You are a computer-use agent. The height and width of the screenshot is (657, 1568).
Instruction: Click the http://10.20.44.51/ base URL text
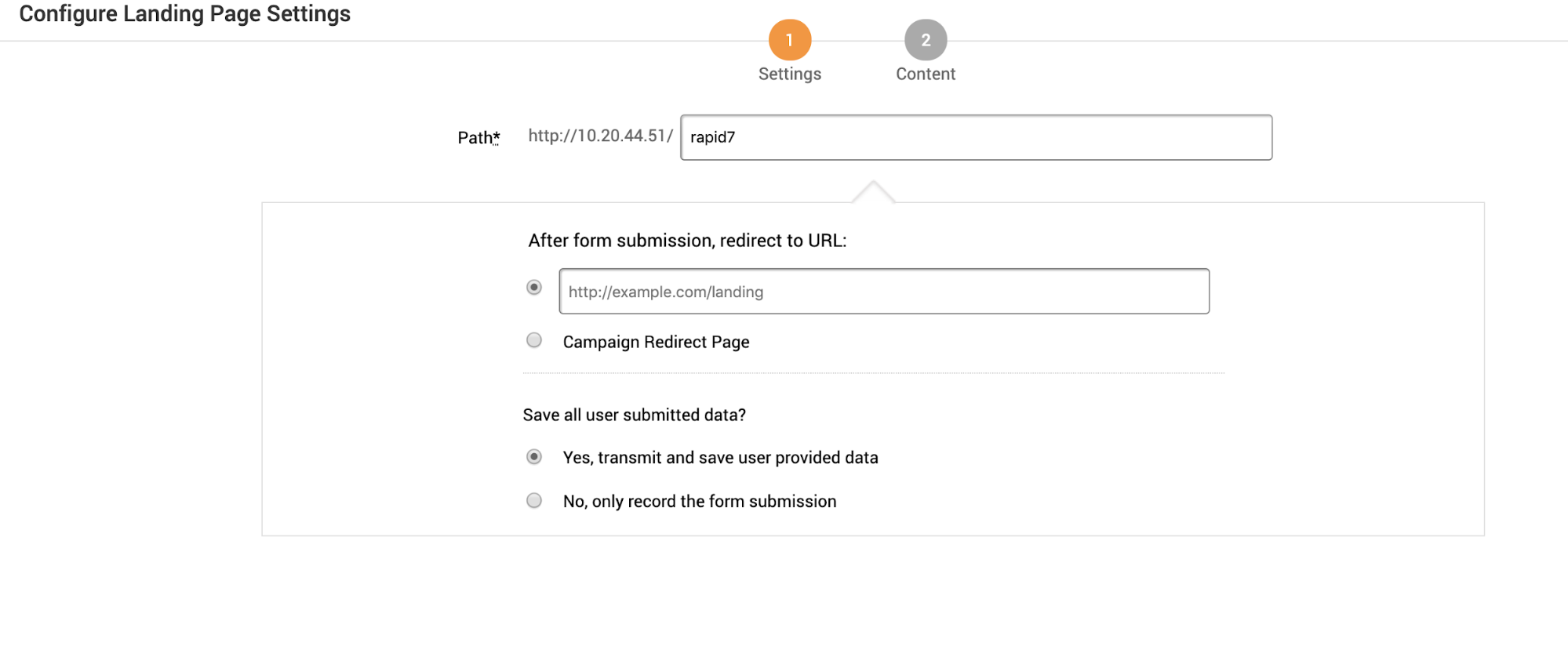coord(600,136)
